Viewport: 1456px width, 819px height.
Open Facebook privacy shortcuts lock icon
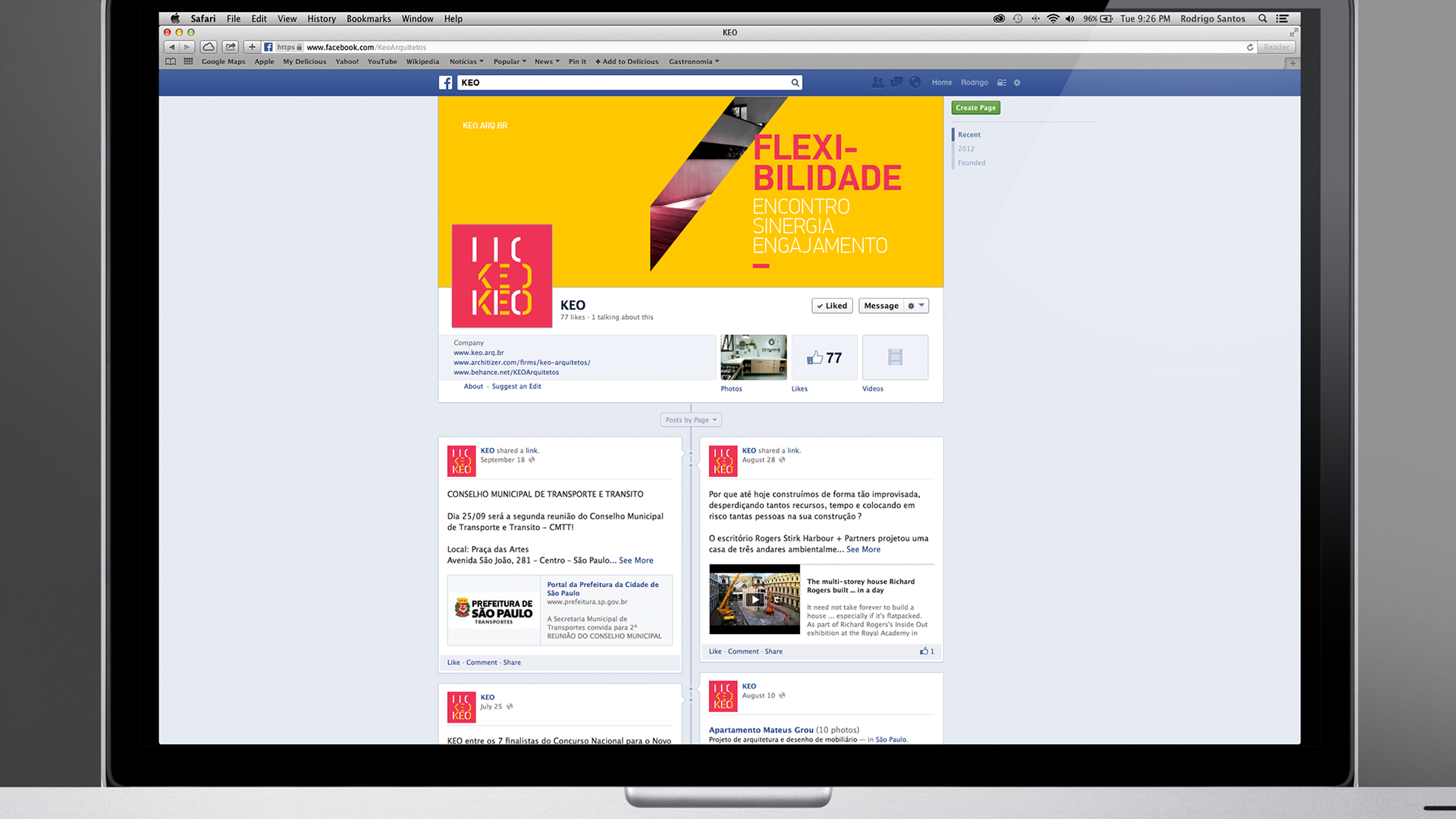[1002, 83]
